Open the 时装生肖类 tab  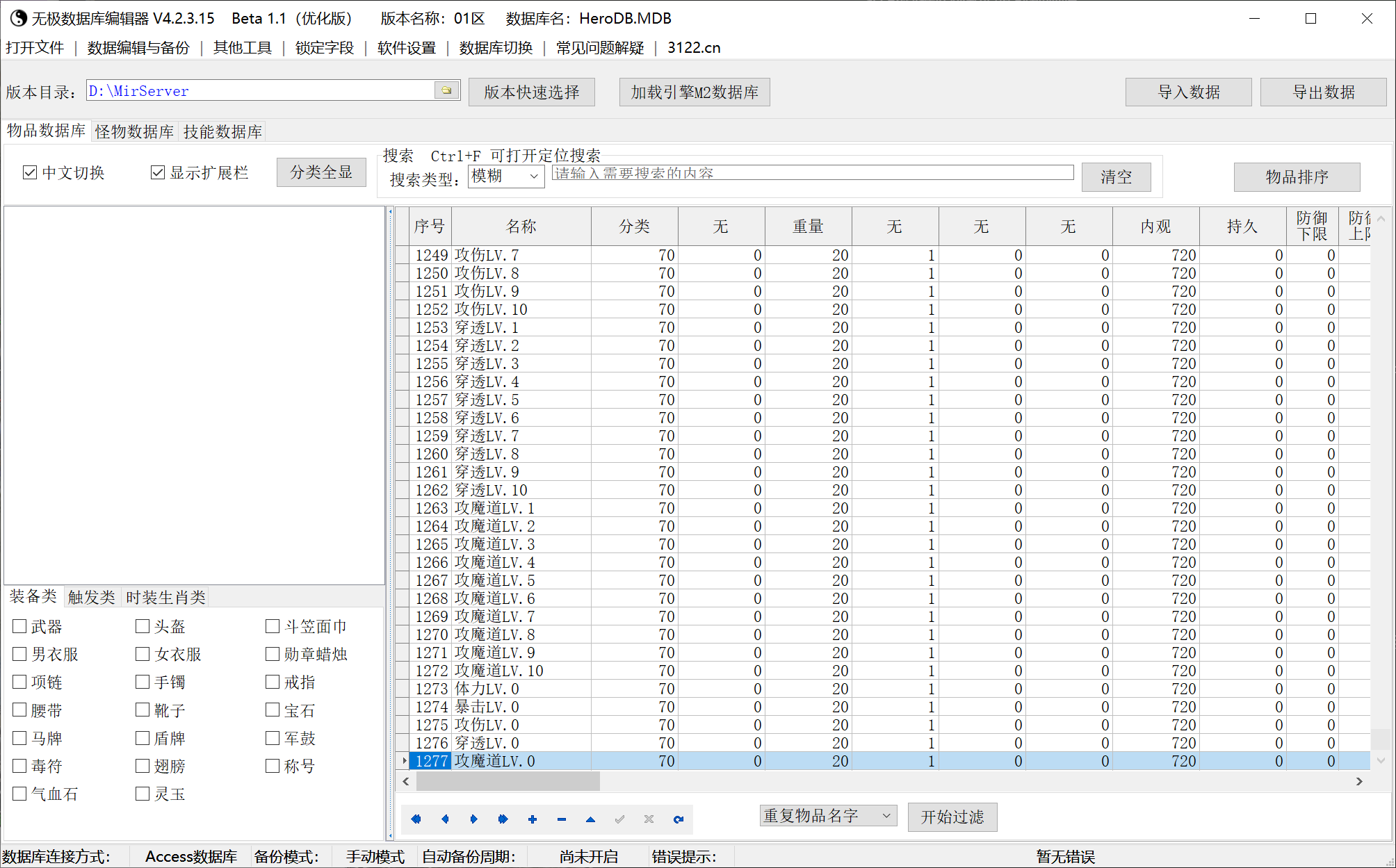click(165, 597)
